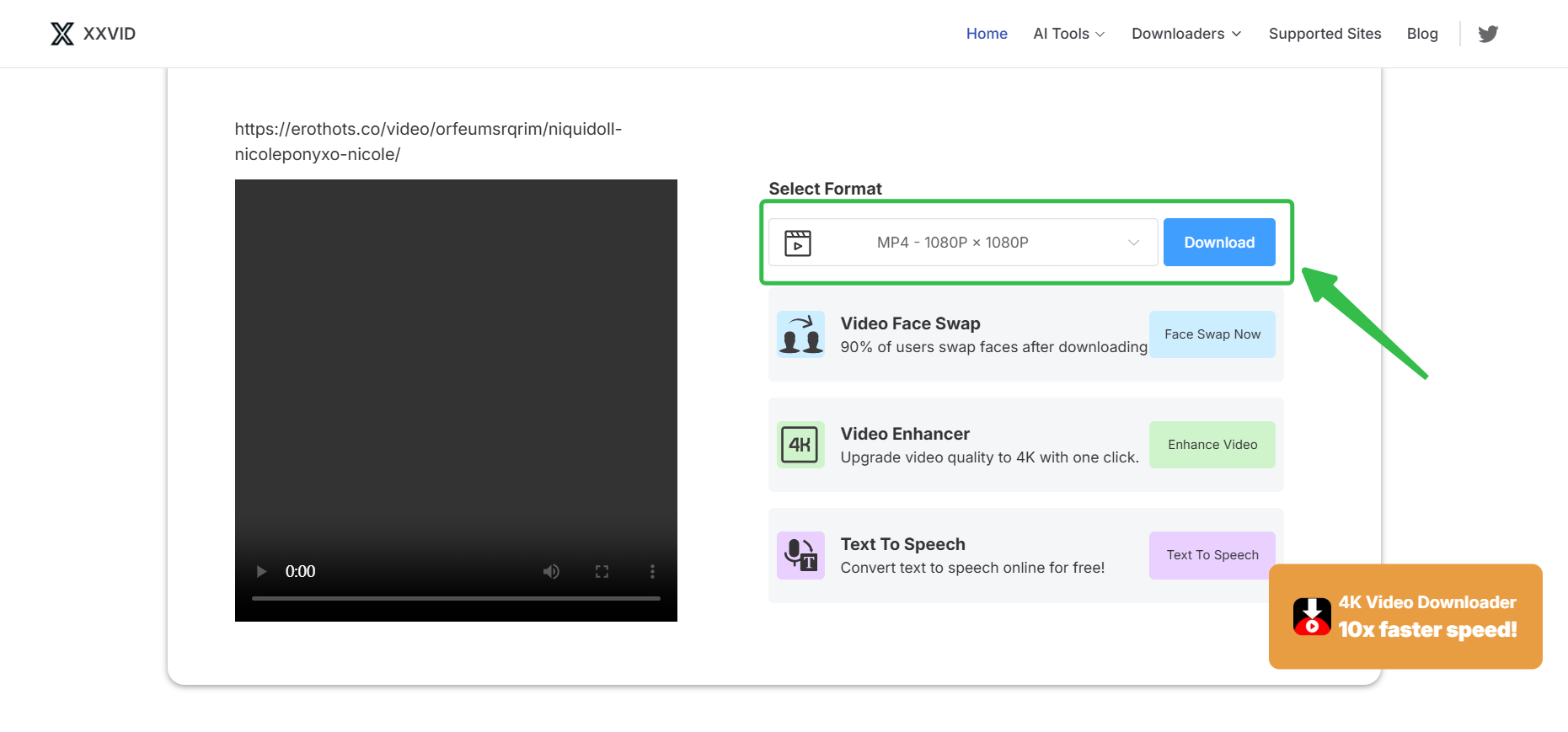
Task: Click the Video Enhancer heading
Action: tap(905, 434)
